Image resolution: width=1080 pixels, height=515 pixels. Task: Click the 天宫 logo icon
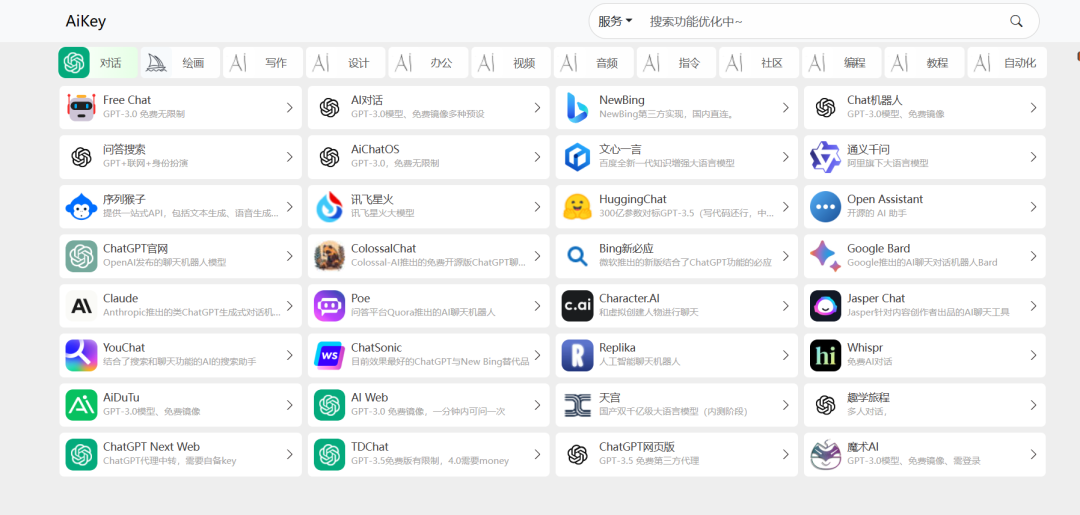(577, 405)
